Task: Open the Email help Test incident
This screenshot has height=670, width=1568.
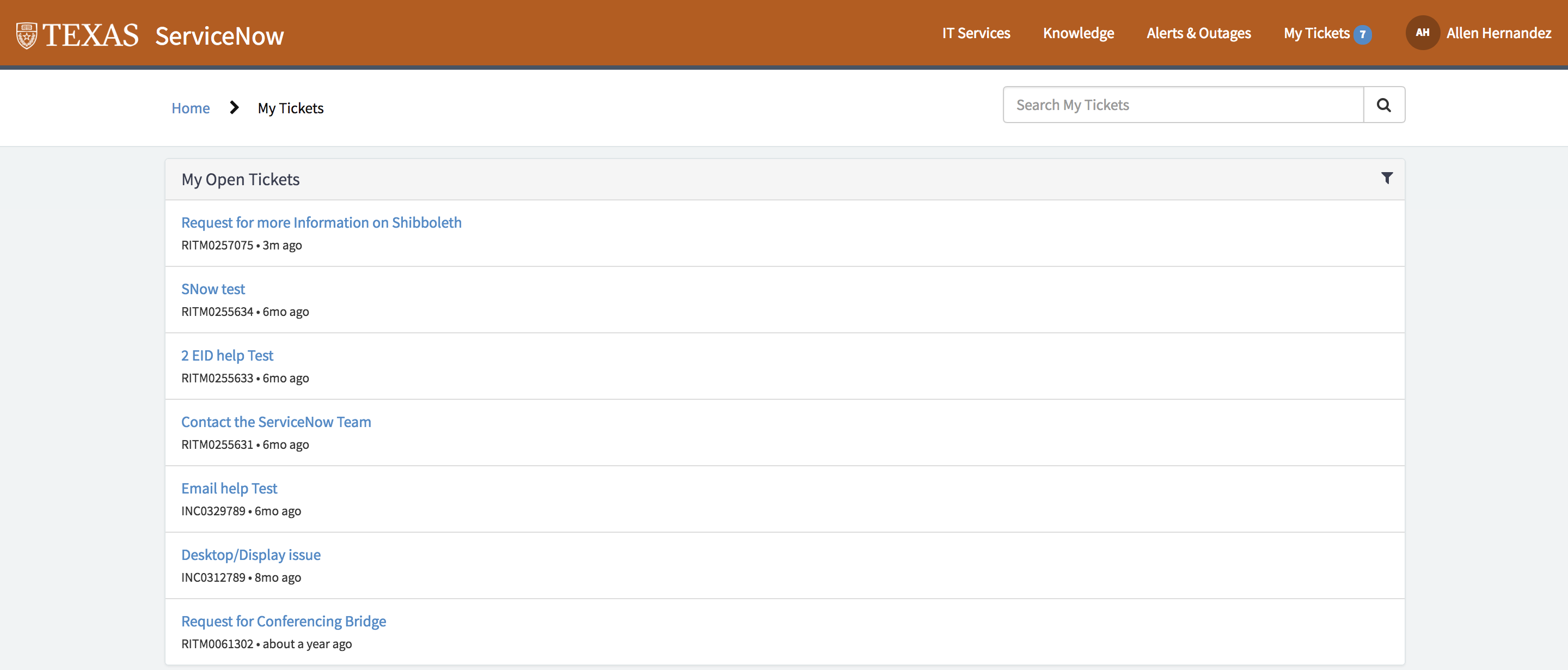Action: coord(229,488)
